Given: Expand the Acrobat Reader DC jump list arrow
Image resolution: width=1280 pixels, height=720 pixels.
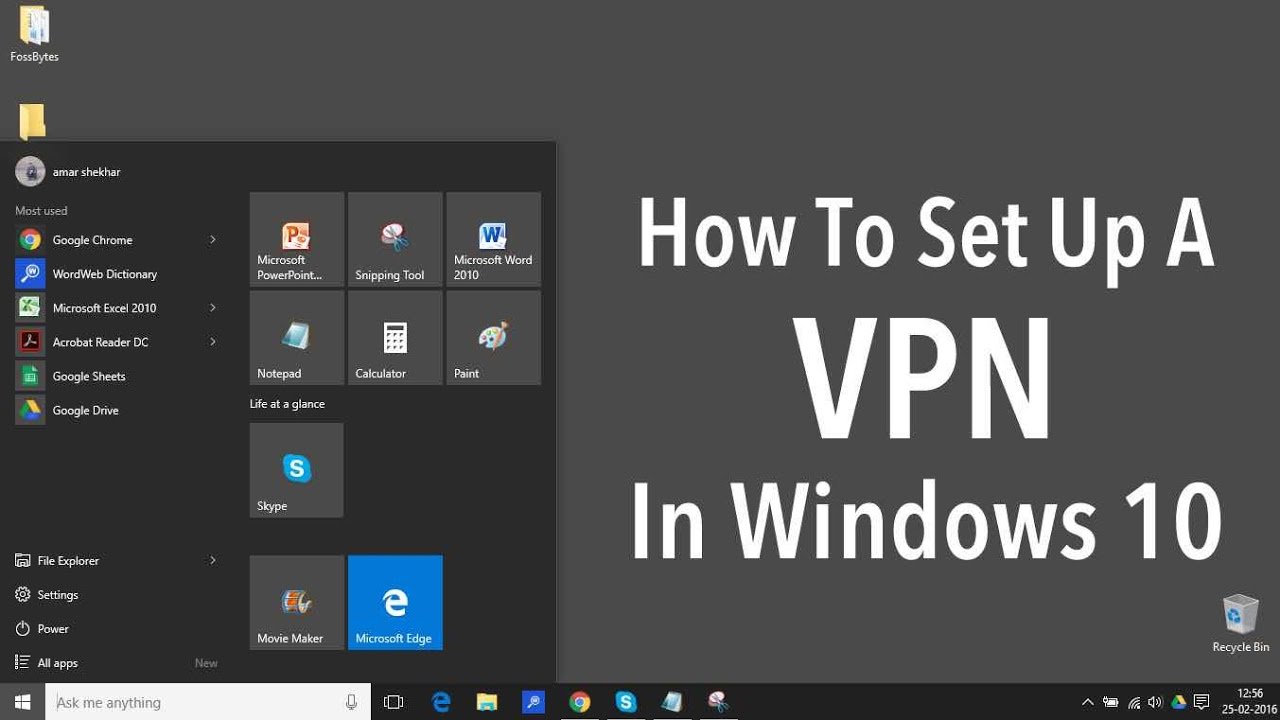Looking at the screenshot, I should [213, 342].
